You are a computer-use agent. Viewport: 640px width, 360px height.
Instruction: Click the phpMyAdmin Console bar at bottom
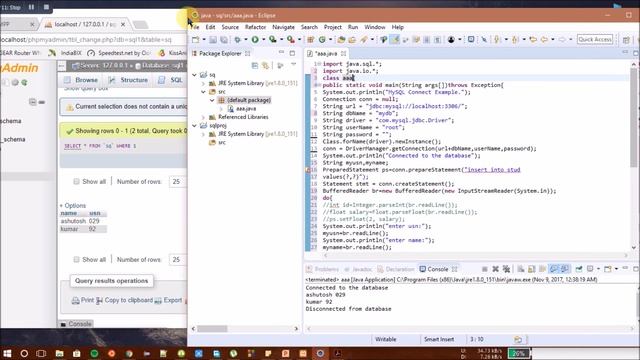[x=76, y=324]
